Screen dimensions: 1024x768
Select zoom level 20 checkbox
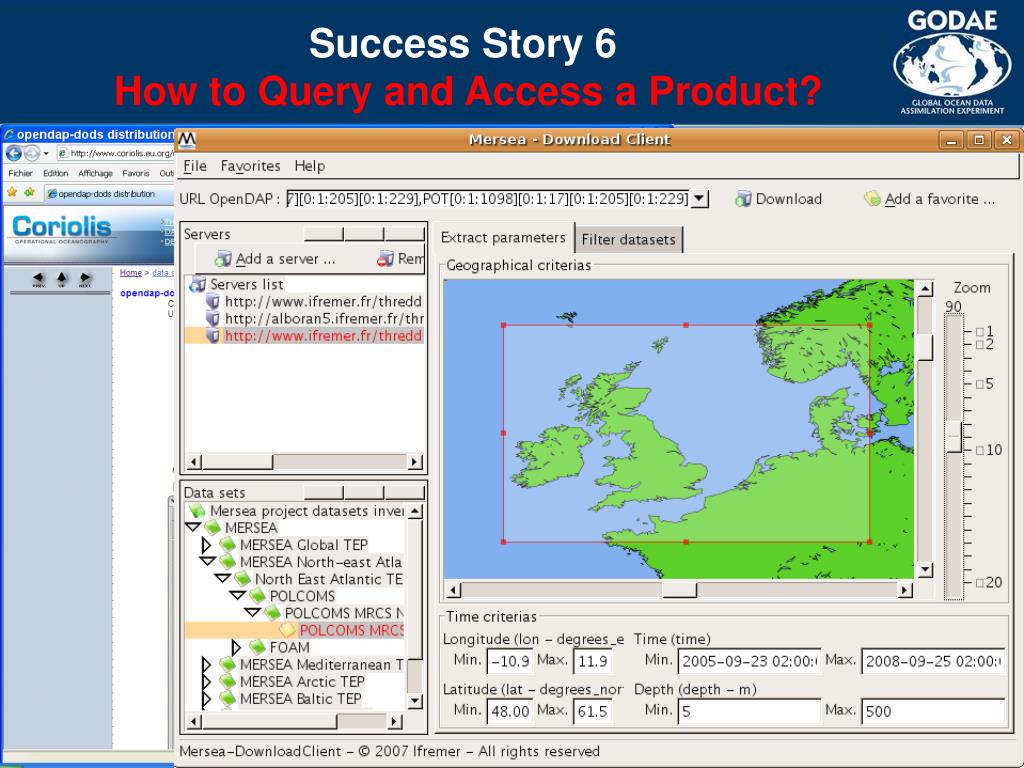point(980,583)
